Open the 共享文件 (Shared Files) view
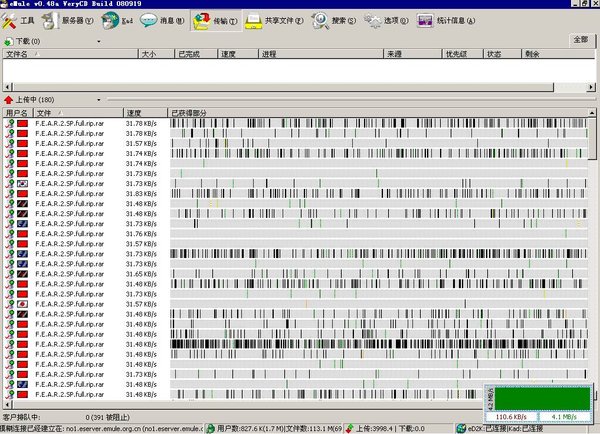 [274, 21]
